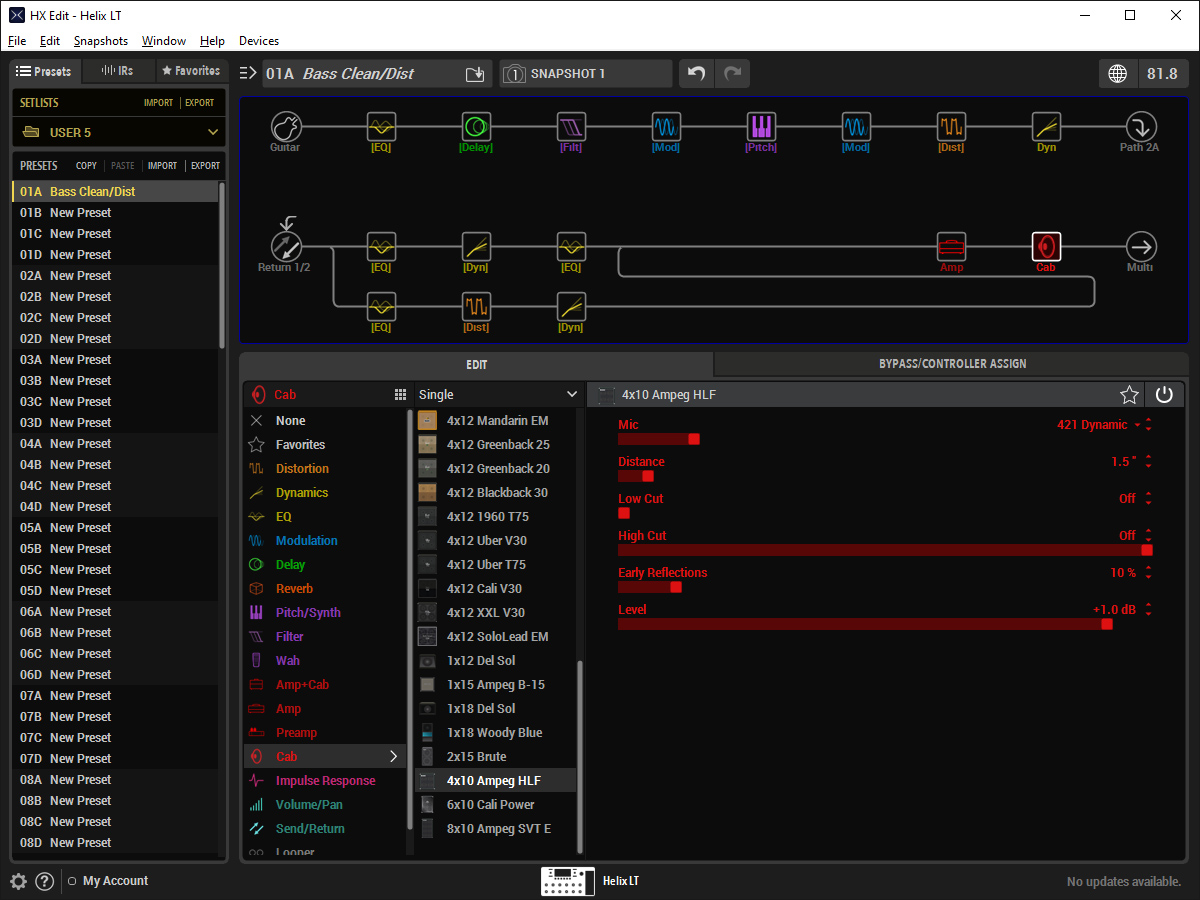Viewport: 1200px width, 900px height.
Task: Click the preset list scrollbar
Action: click(x=222, y=265)
